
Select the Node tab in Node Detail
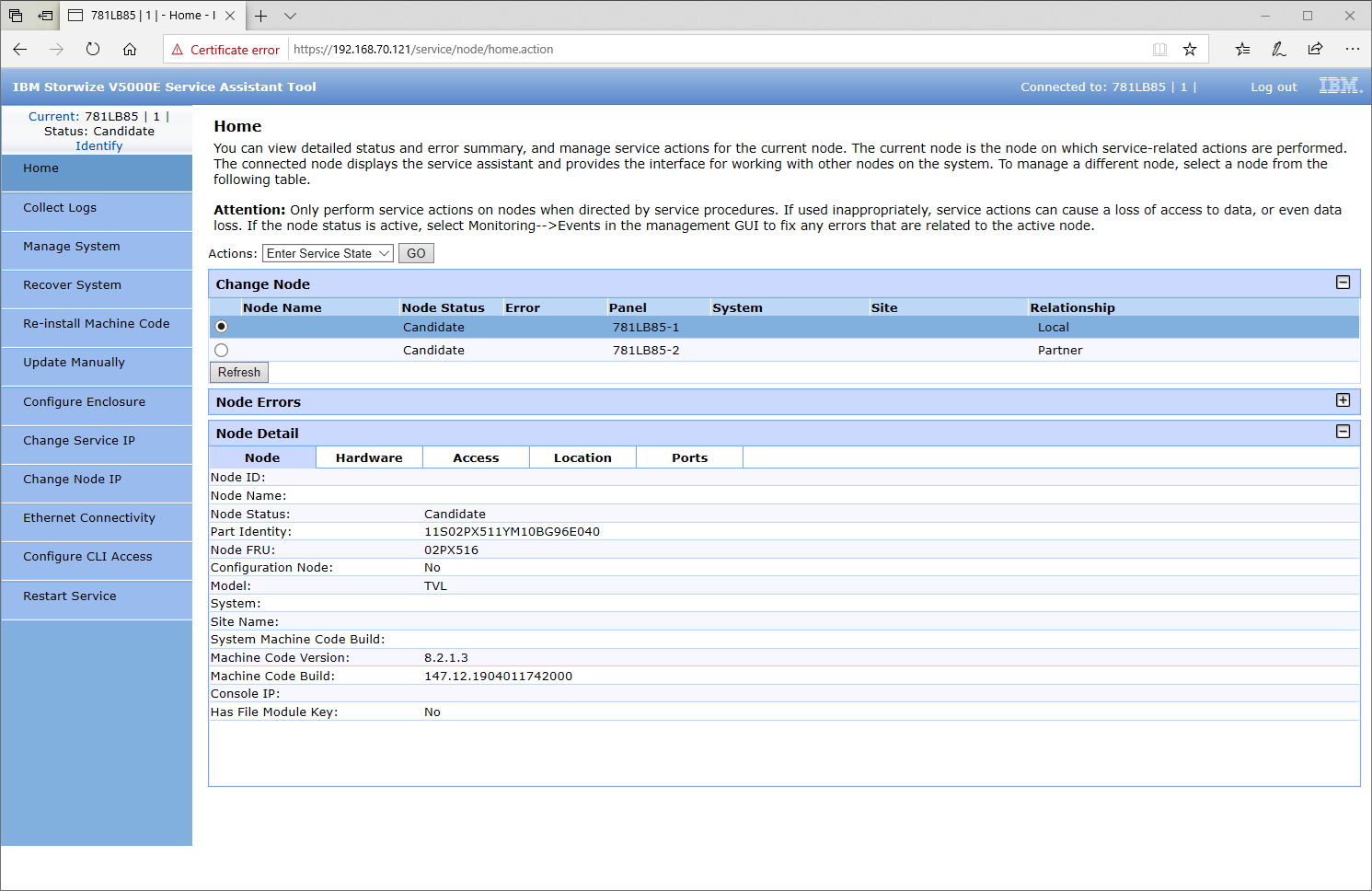click(x=262, y=457)
